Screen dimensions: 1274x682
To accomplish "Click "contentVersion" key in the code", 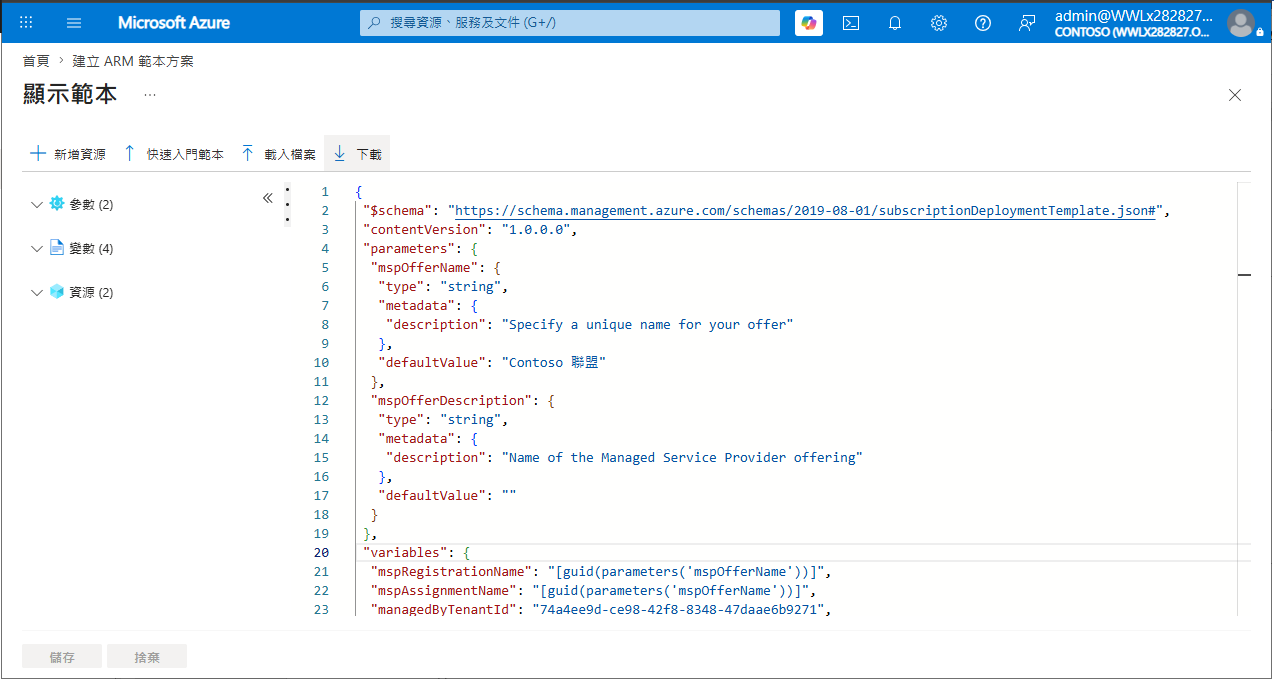I will (424, 230).
